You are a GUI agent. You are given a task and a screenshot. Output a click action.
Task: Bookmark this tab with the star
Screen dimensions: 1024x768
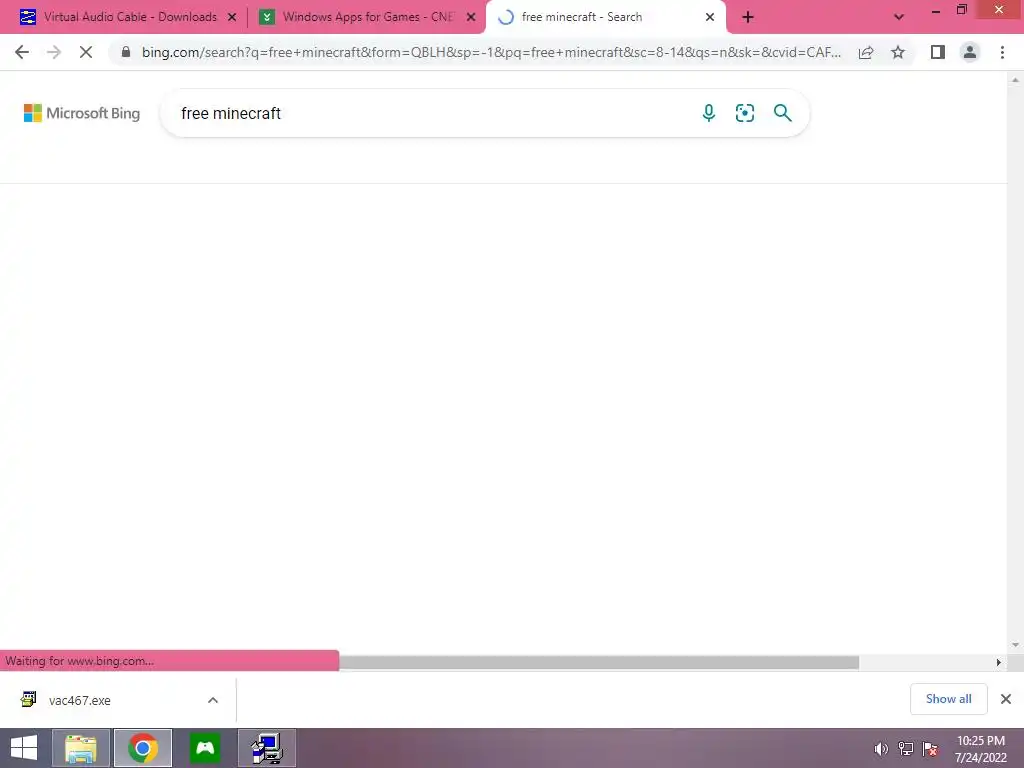pyautogui.click(x=898, y=52)
